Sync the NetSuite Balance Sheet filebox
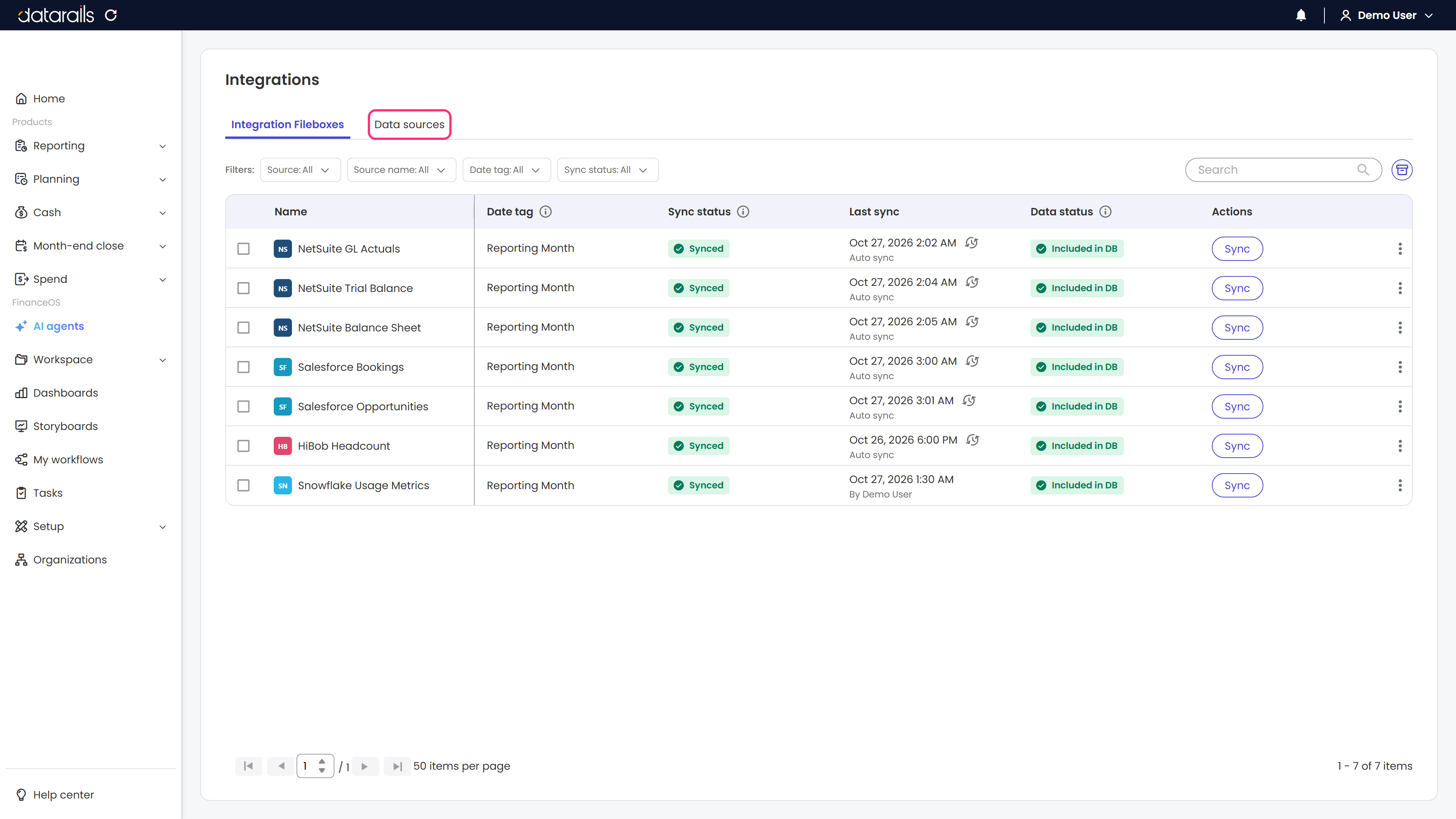The width and height of the screenshot is (1456, 819). point(1237,328)
